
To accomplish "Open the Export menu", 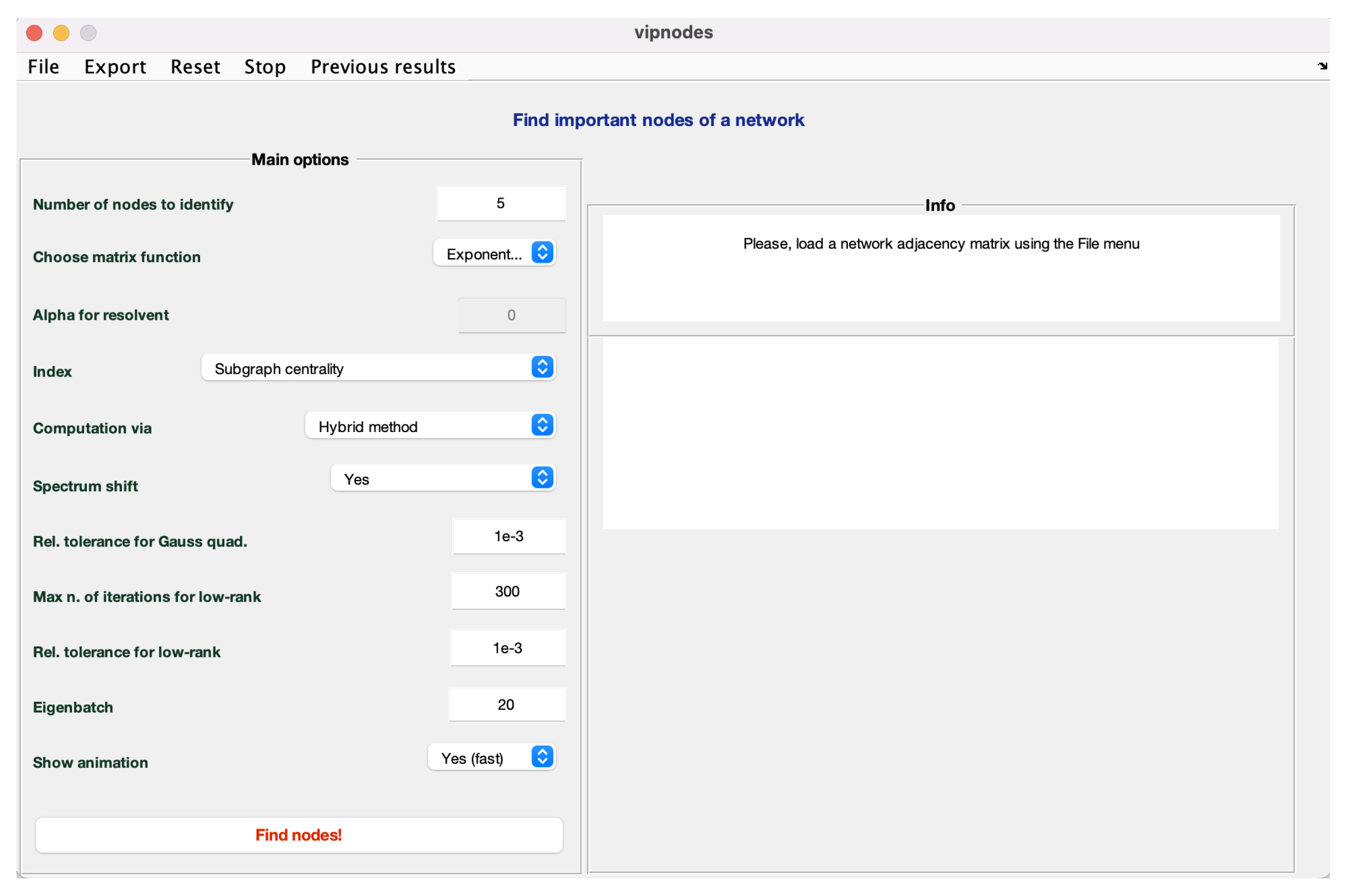I will click(115, 67).
